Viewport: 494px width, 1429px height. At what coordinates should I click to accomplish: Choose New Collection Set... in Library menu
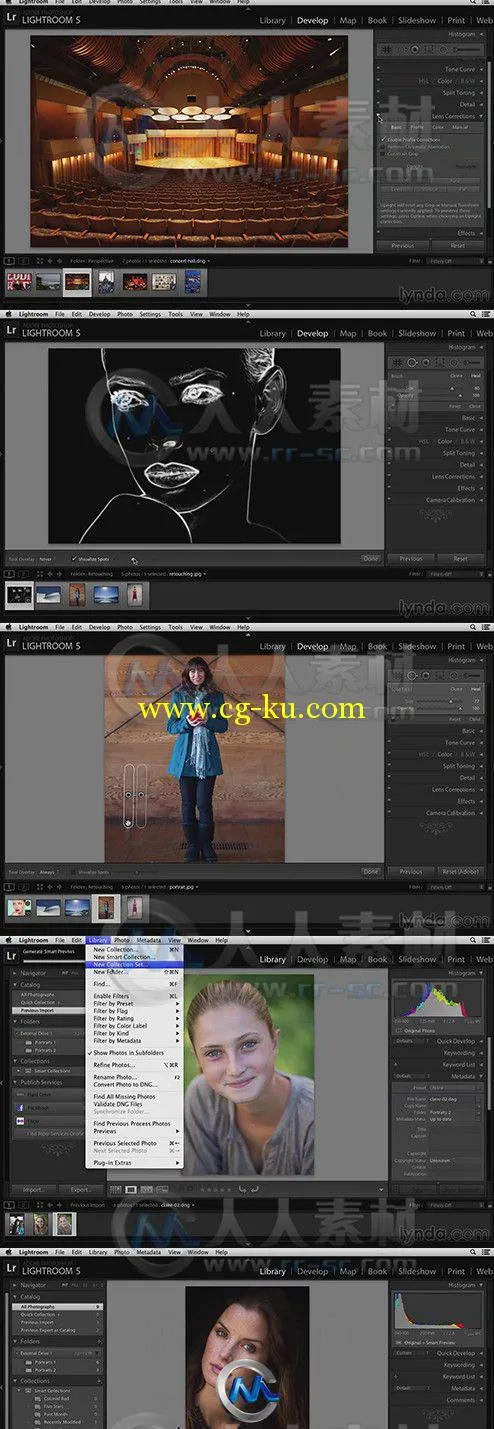(x=135, y=964)
